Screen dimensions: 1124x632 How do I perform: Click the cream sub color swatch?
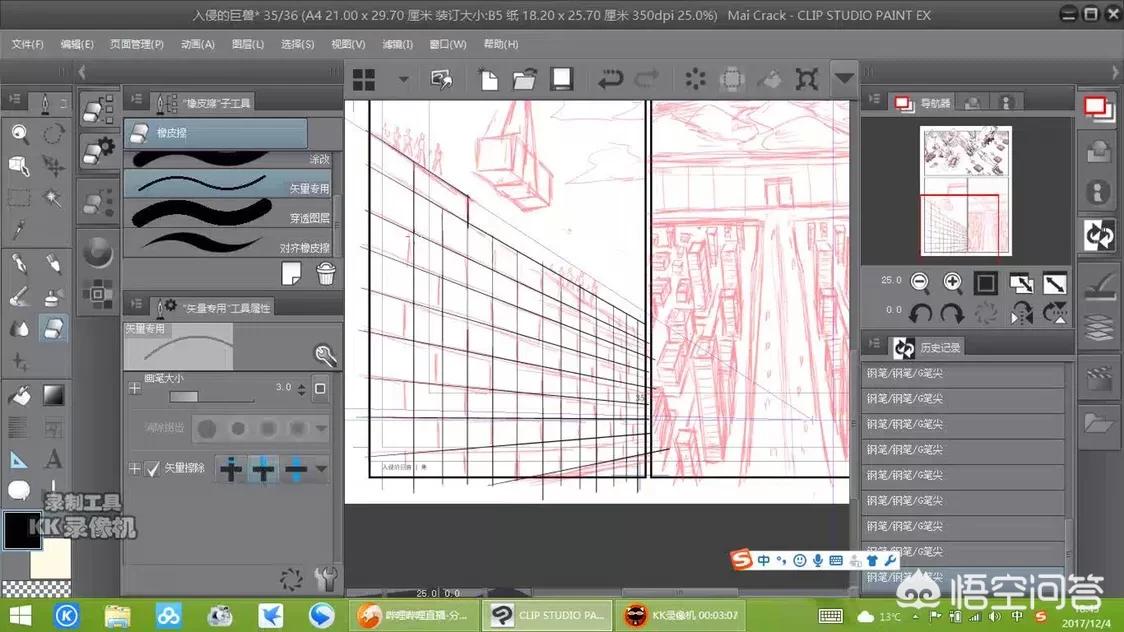pyautogui.click(x=50, y=558)
